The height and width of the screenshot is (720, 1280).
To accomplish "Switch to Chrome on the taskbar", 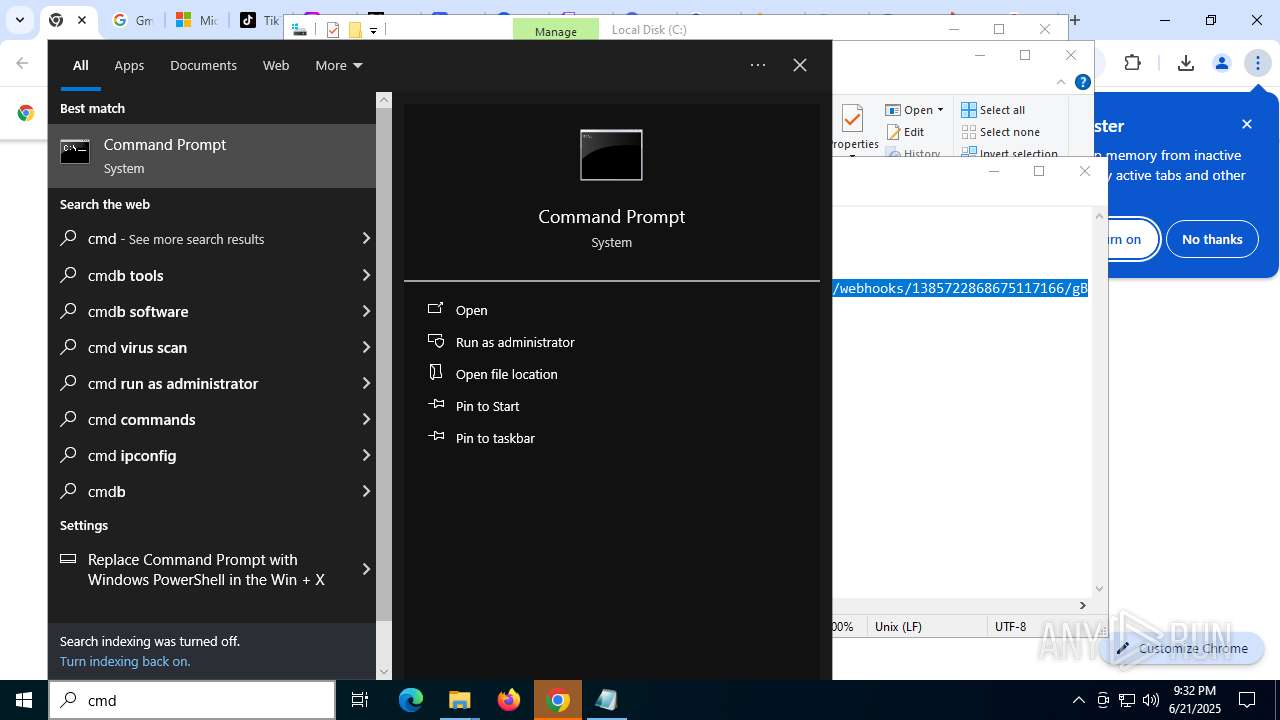I will point(559,700).
